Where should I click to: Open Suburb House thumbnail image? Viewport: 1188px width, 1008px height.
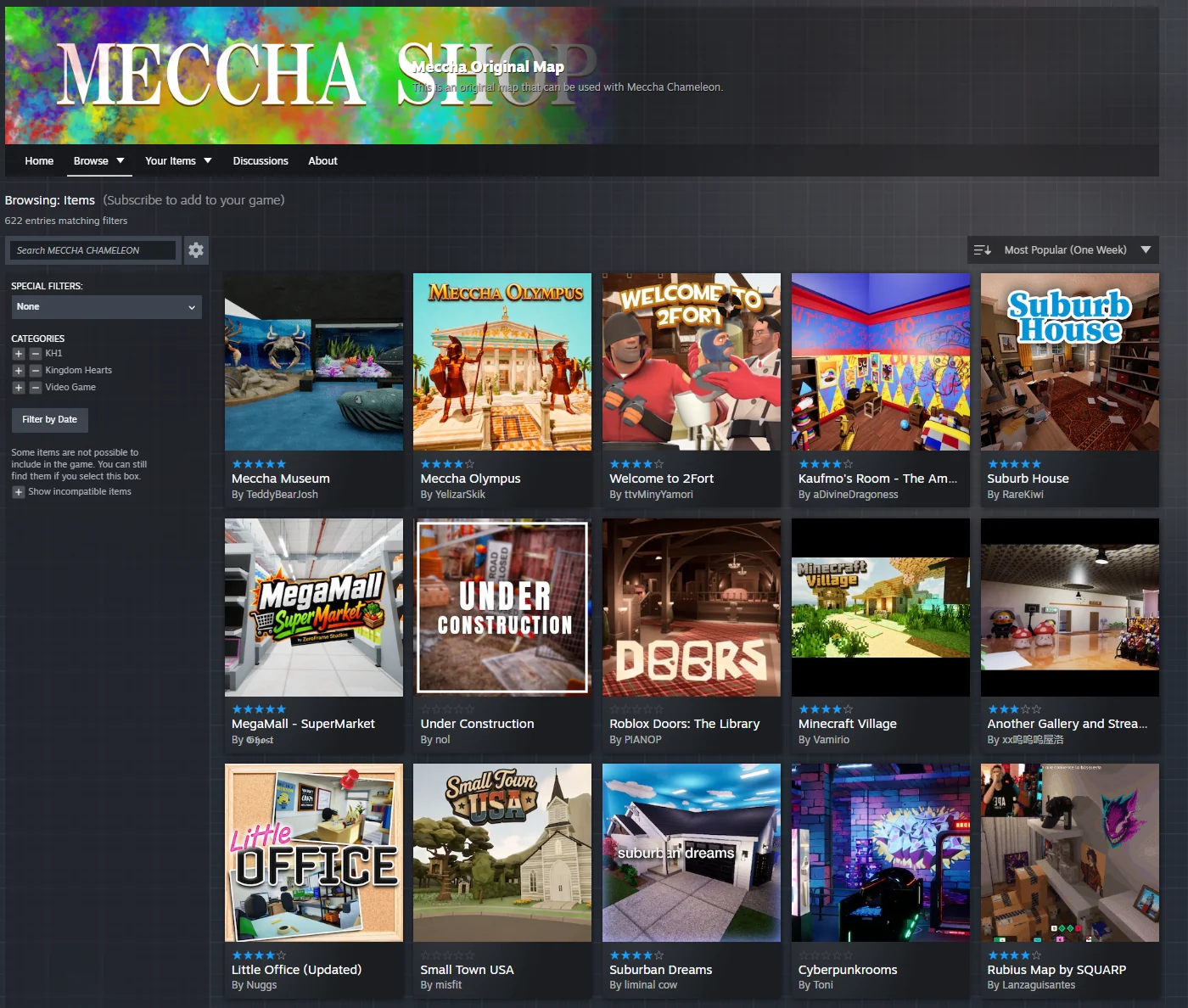pyautogui.click(x=1070, y=361)
